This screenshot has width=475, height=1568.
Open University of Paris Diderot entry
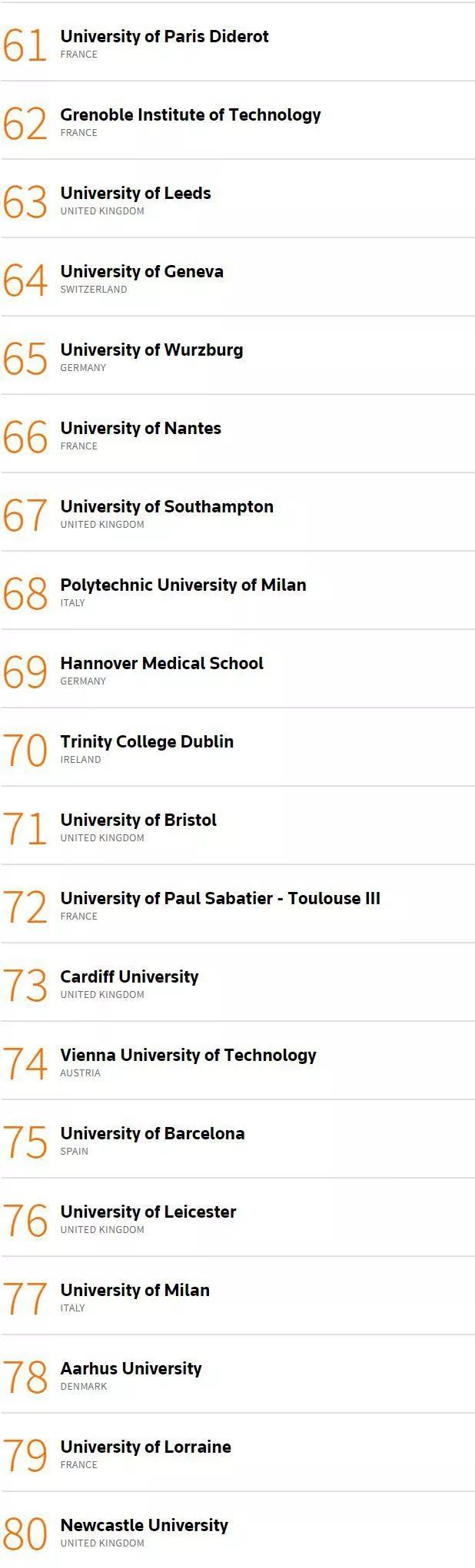[x=164, y=36]
